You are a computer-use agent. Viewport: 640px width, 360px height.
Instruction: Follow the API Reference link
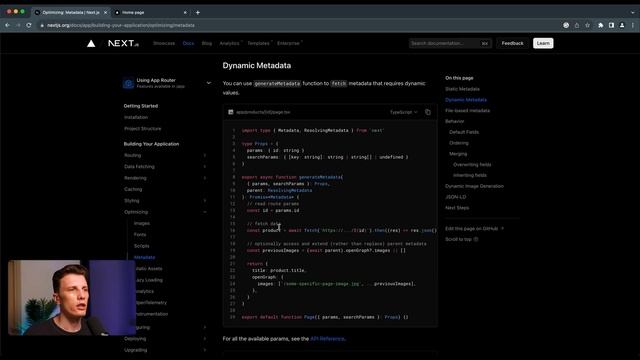[327, 339]
